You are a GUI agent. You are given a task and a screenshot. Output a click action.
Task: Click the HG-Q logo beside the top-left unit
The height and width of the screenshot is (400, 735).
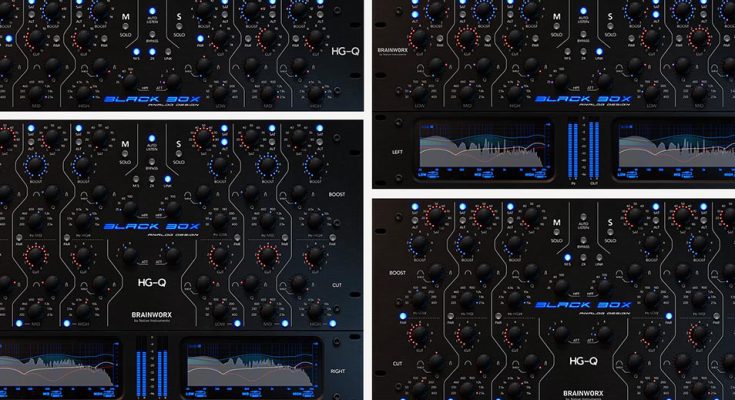(x=345, y=48)
